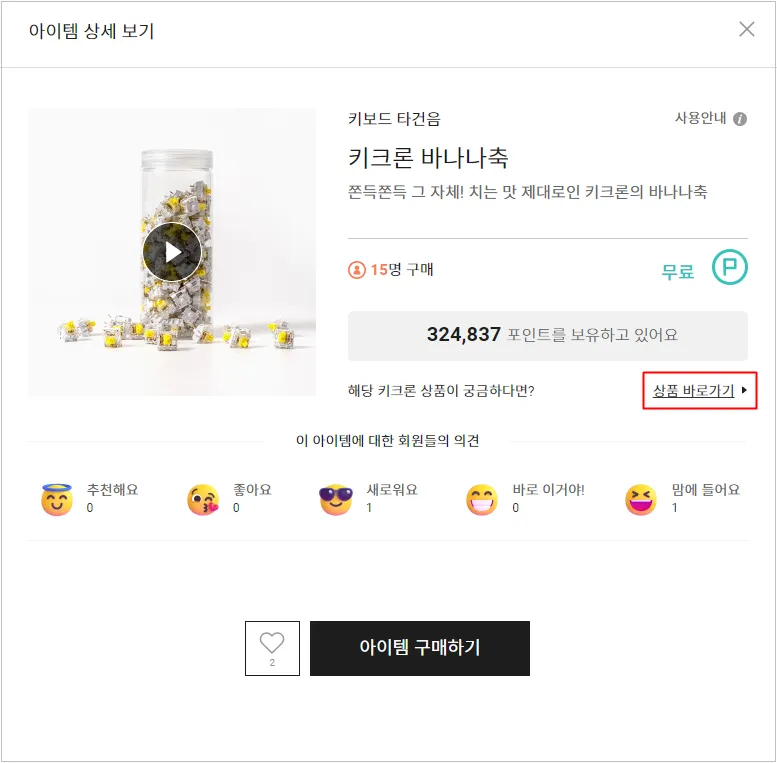The width and height of the screenshot is (777, 763).
Task: Click the '키크론 바나나축' item title
Action: tap(428, 157)
